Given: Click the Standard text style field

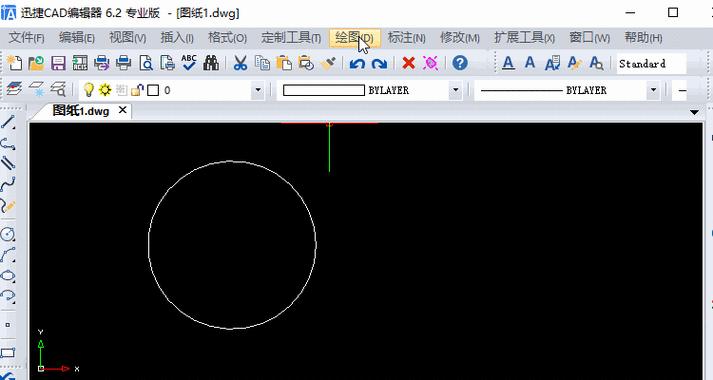Looking at the screenshot, I should [651, 64].
